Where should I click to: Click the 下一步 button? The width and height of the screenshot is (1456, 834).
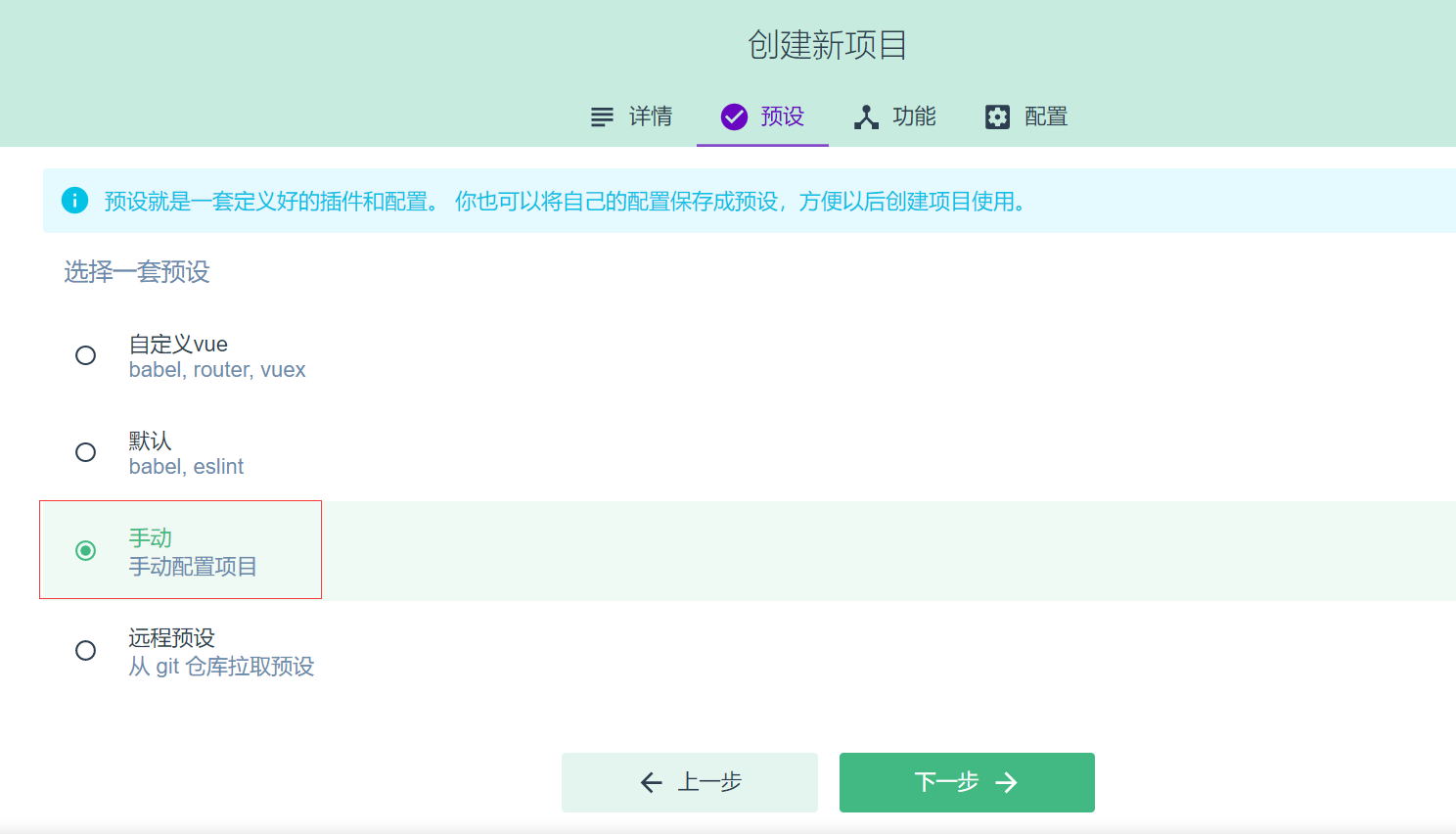(x=967, y=782)
